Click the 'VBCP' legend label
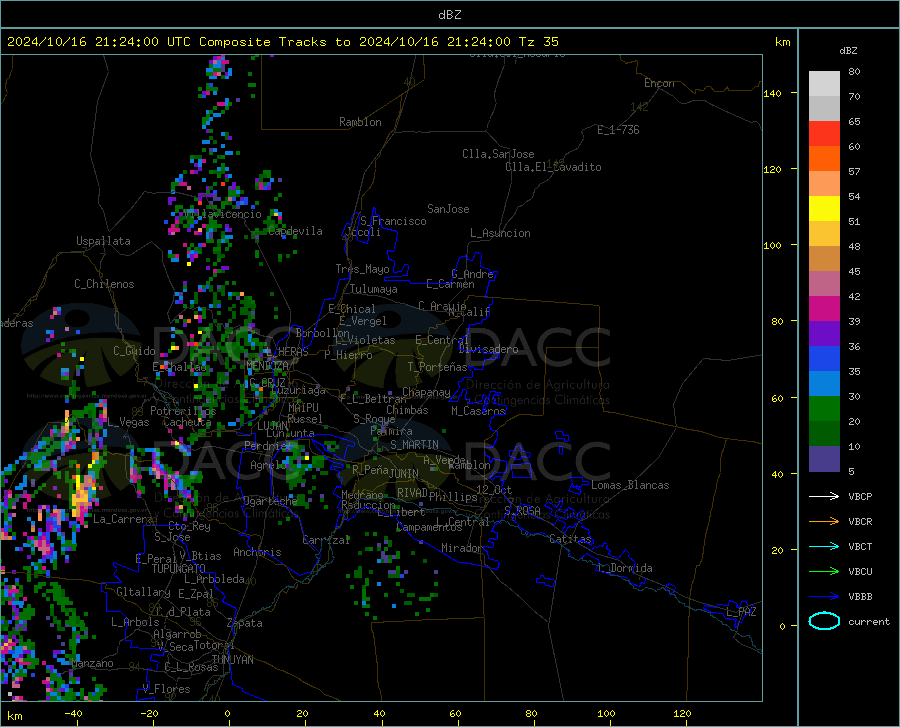Screen dimensions: 900x727 pyautogui.click(x=860, y=496)
